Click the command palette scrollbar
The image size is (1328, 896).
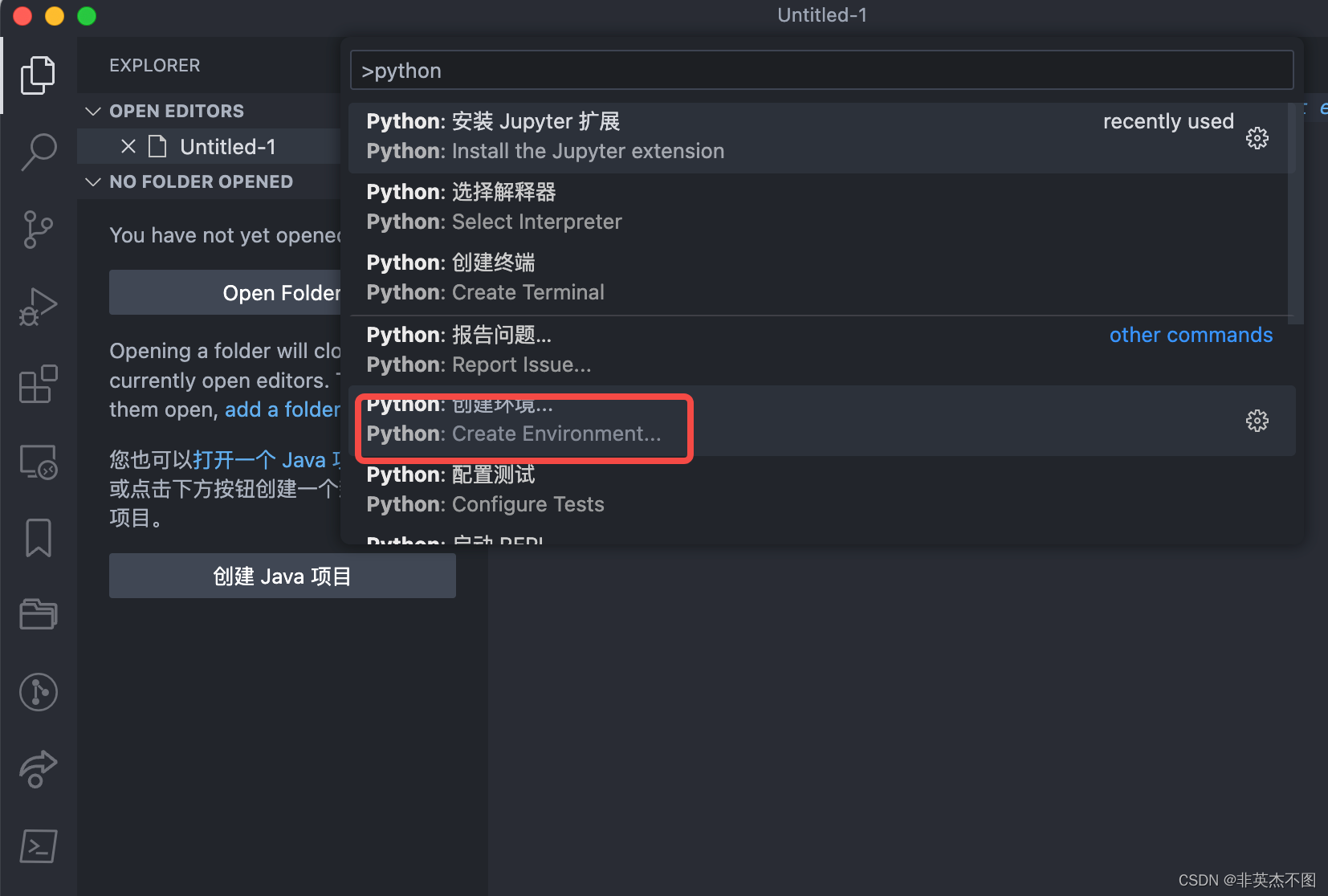1295,213
